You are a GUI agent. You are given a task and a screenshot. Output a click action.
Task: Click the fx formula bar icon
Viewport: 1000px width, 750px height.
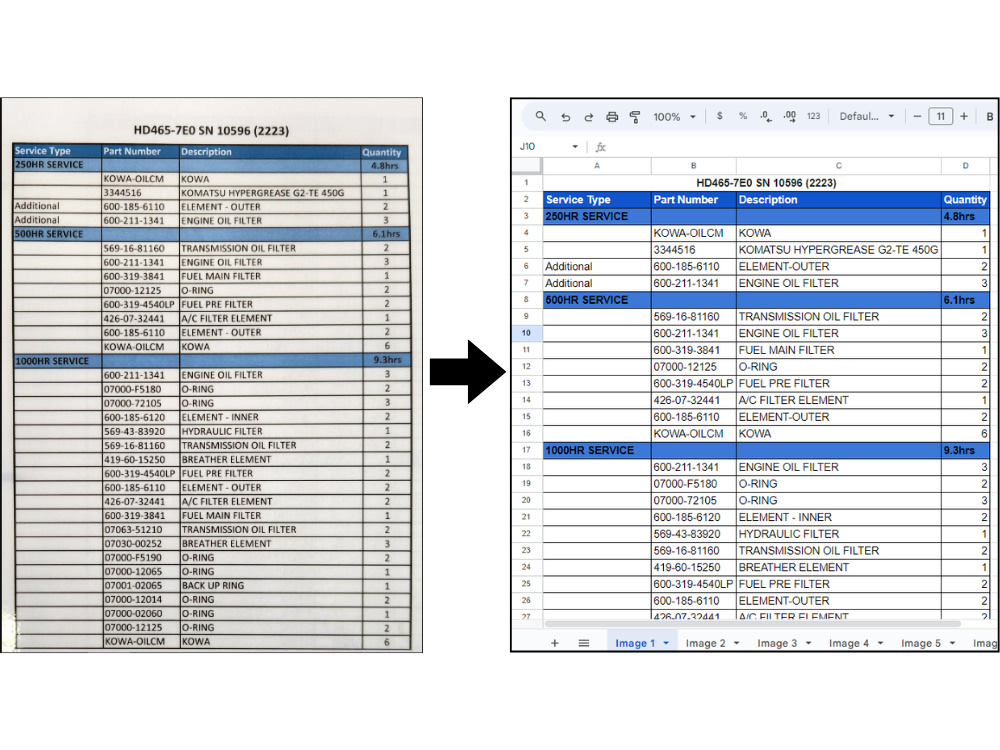click(x=600, y=147)
